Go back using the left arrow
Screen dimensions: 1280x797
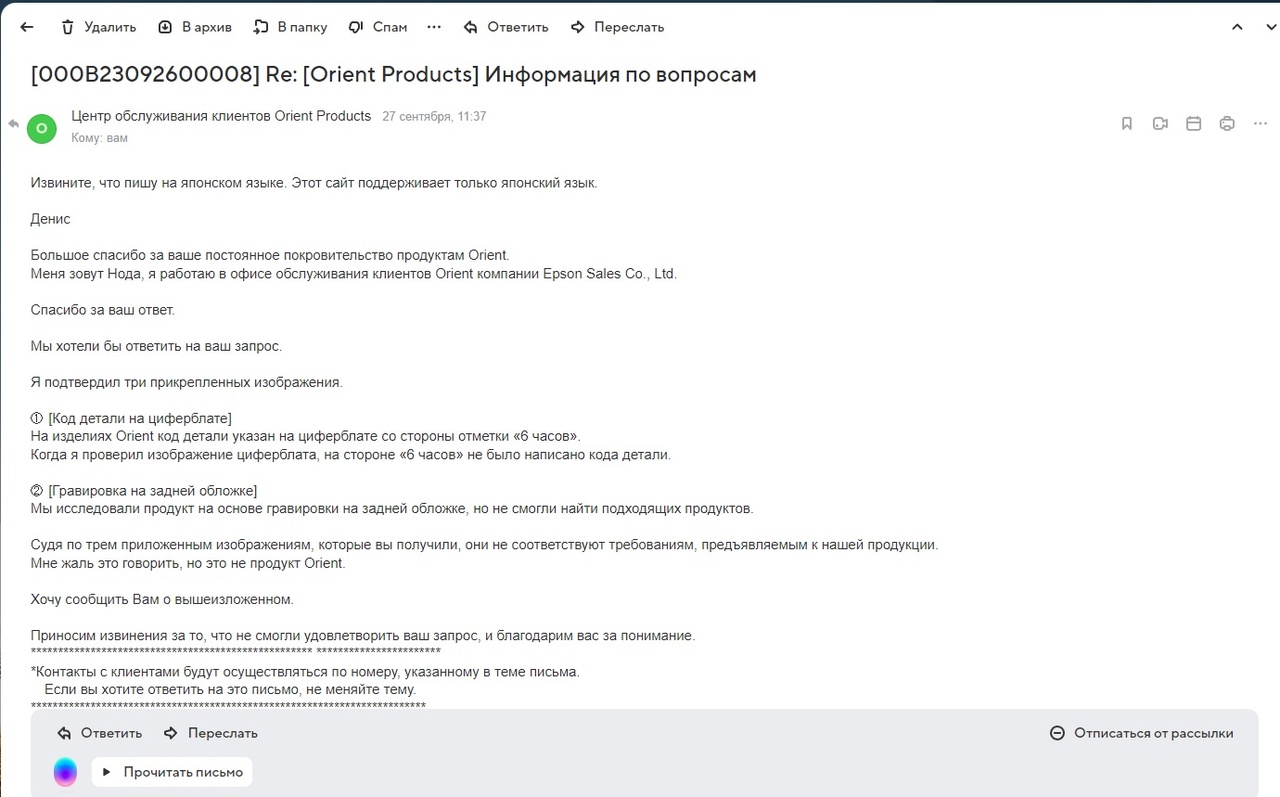coord(27,27)
